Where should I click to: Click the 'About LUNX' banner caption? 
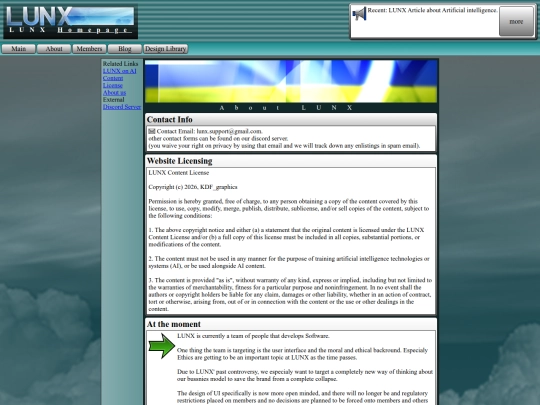click(x=286, y=108)
